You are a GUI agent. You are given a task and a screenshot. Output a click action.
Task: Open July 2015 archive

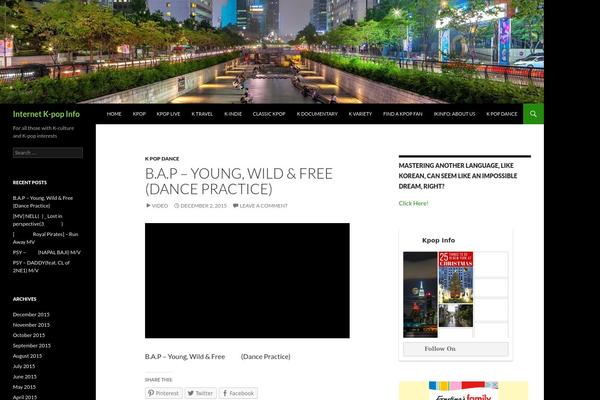tap(24, 366)
